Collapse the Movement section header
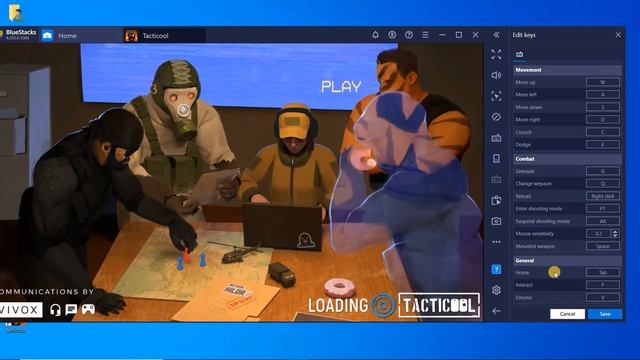 567,70
